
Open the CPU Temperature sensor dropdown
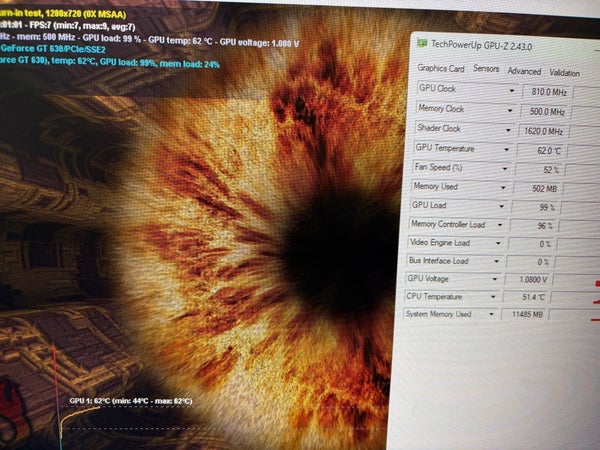[493, 297]
